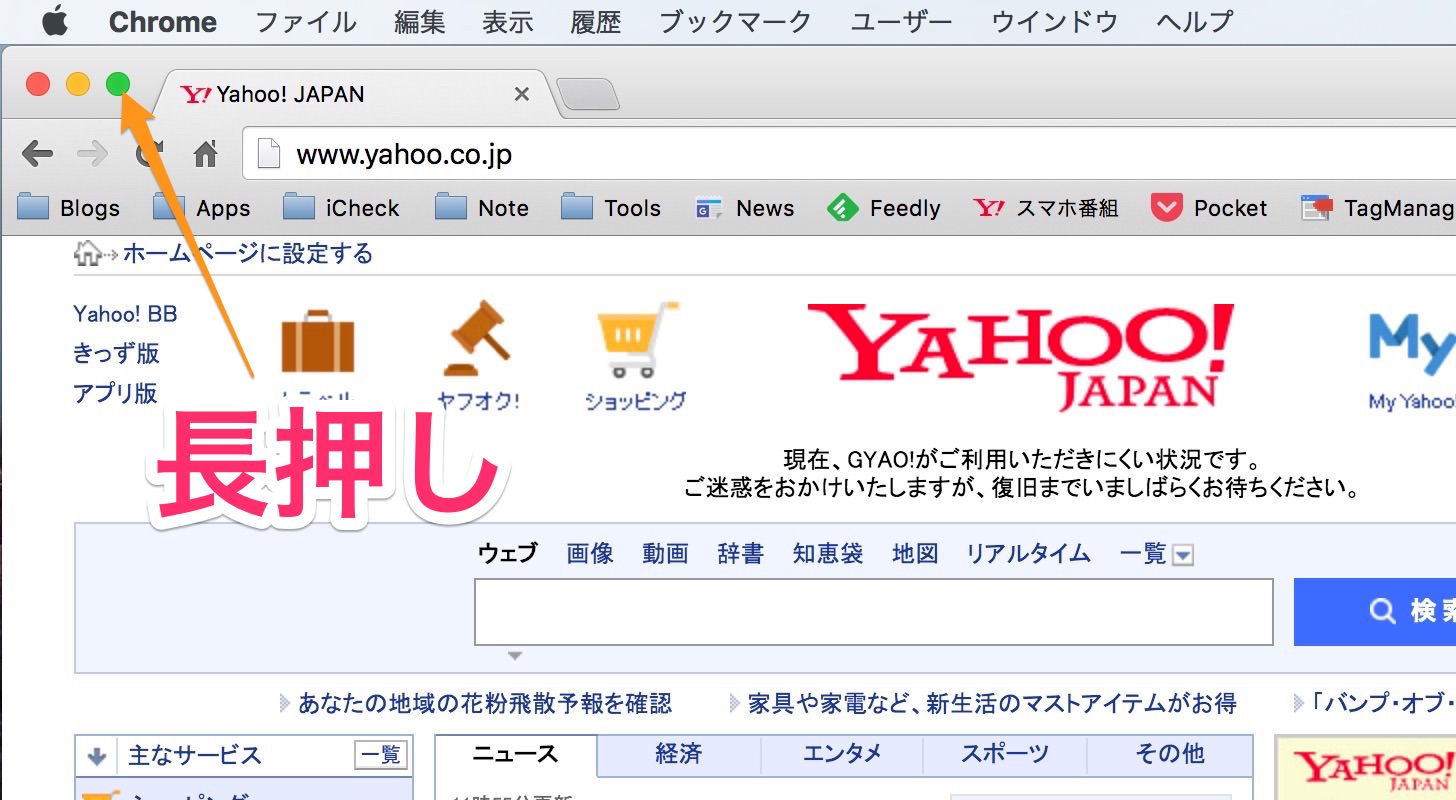Open the Yahoo! BB link

click(x=125, y=314)
